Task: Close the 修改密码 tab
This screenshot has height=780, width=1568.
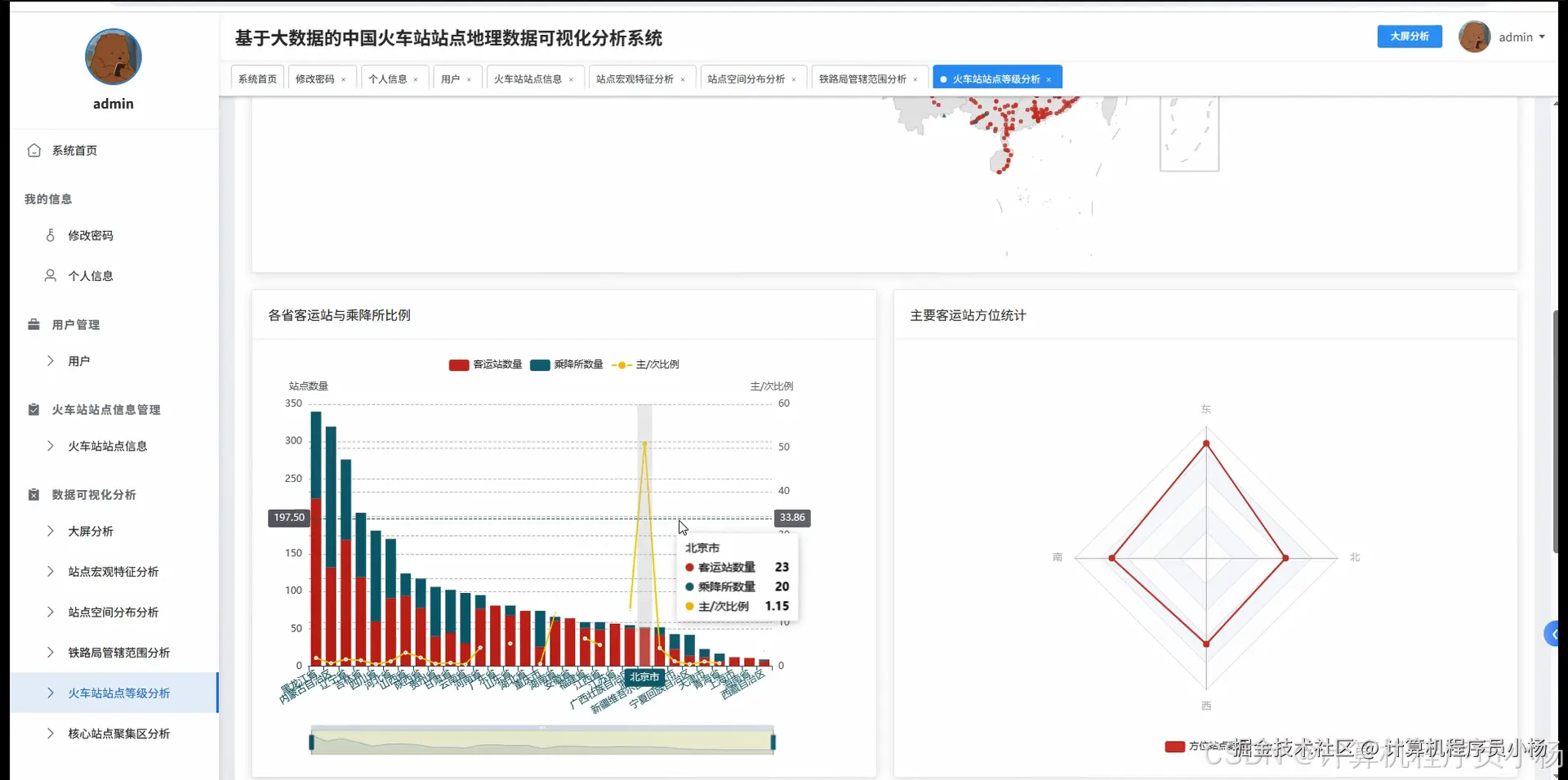Action: [x=344, y=80]
